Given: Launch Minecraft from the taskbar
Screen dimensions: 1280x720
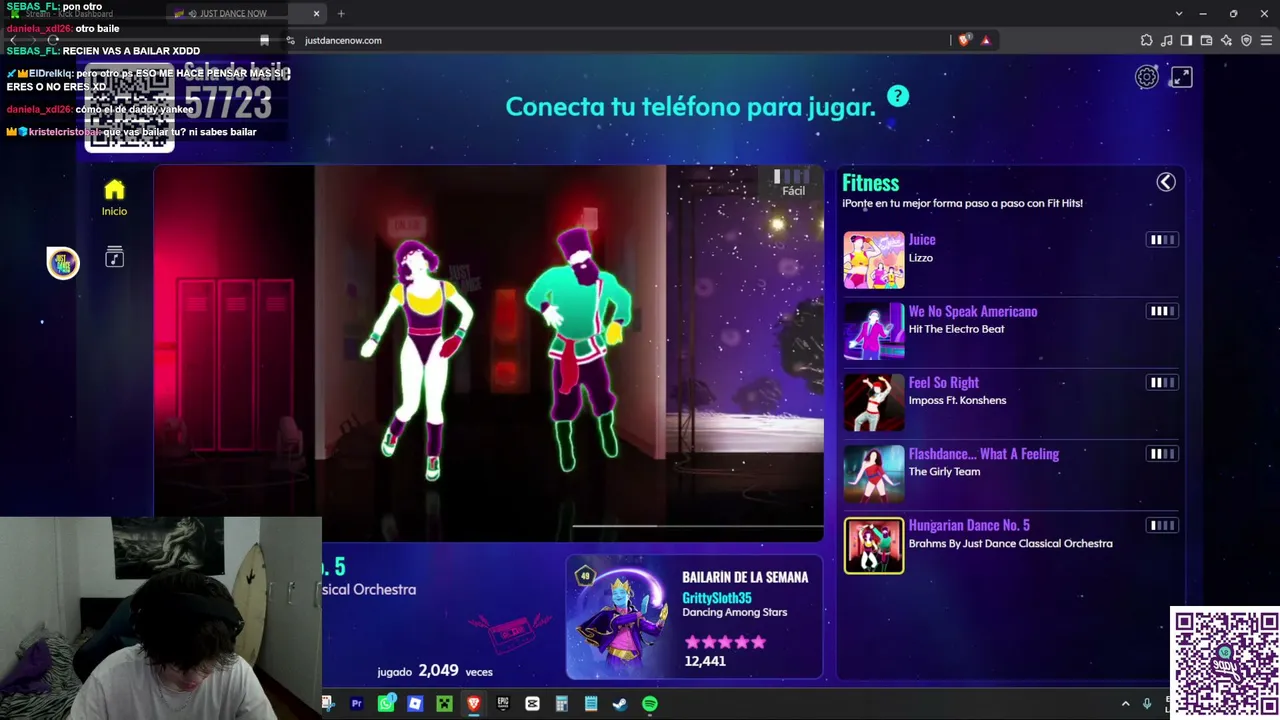Looking at the screenshot, I should pyautogui.click(x=444, y=704).
